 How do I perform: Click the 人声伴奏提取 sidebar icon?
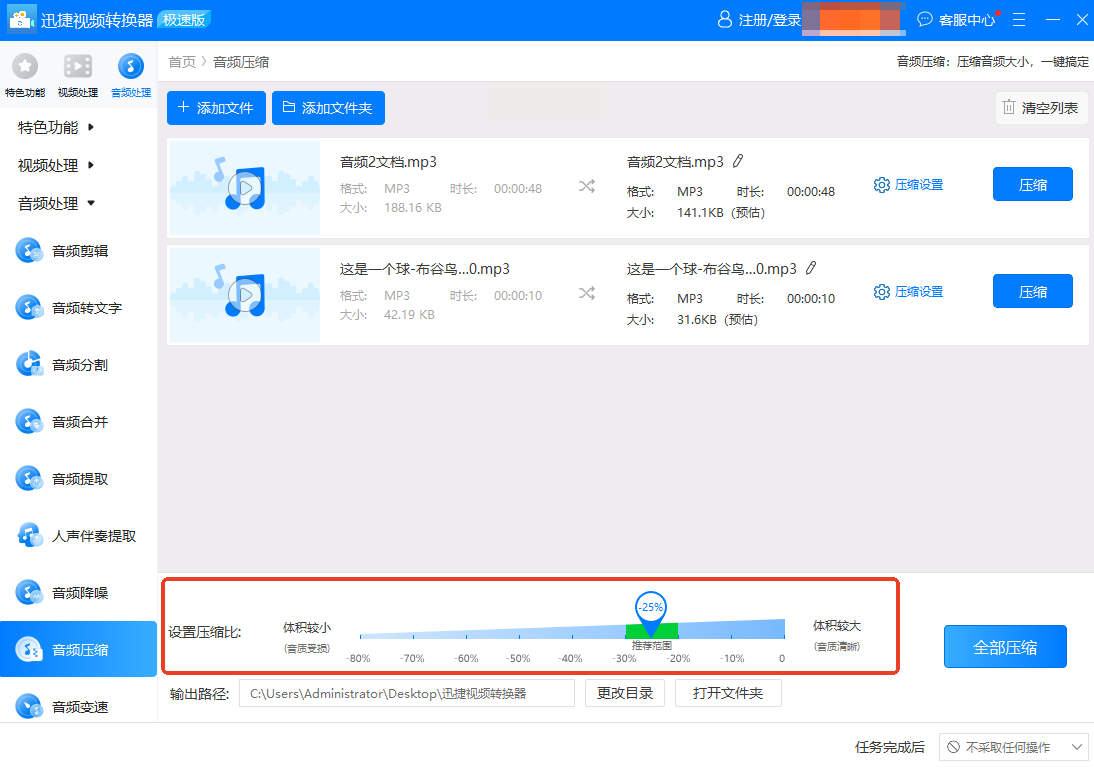29,536
